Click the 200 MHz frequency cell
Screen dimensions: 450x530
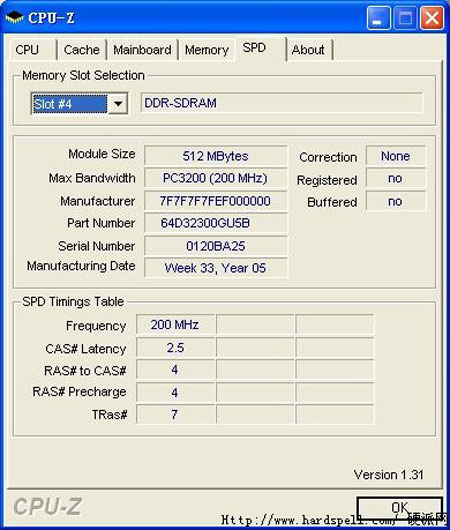[x=175, y=325]
